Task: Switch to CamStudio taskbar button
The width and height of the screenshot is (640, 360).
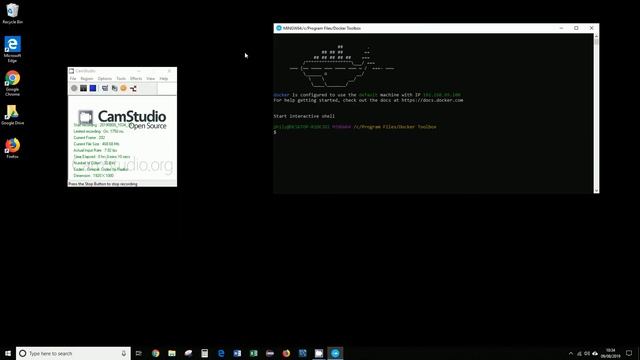Action: coord(319,353)
